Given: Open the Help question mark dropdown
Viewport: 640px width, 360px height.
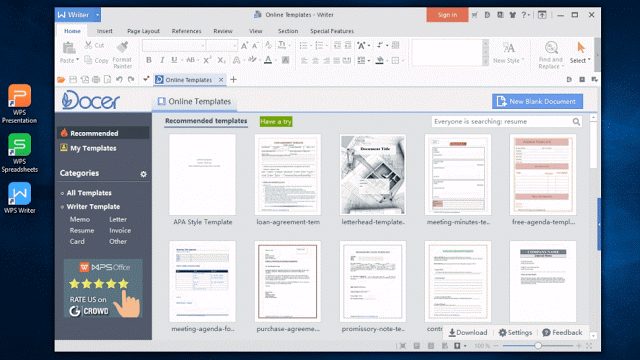Looking at the screenshot, I should tap(525, 15).
